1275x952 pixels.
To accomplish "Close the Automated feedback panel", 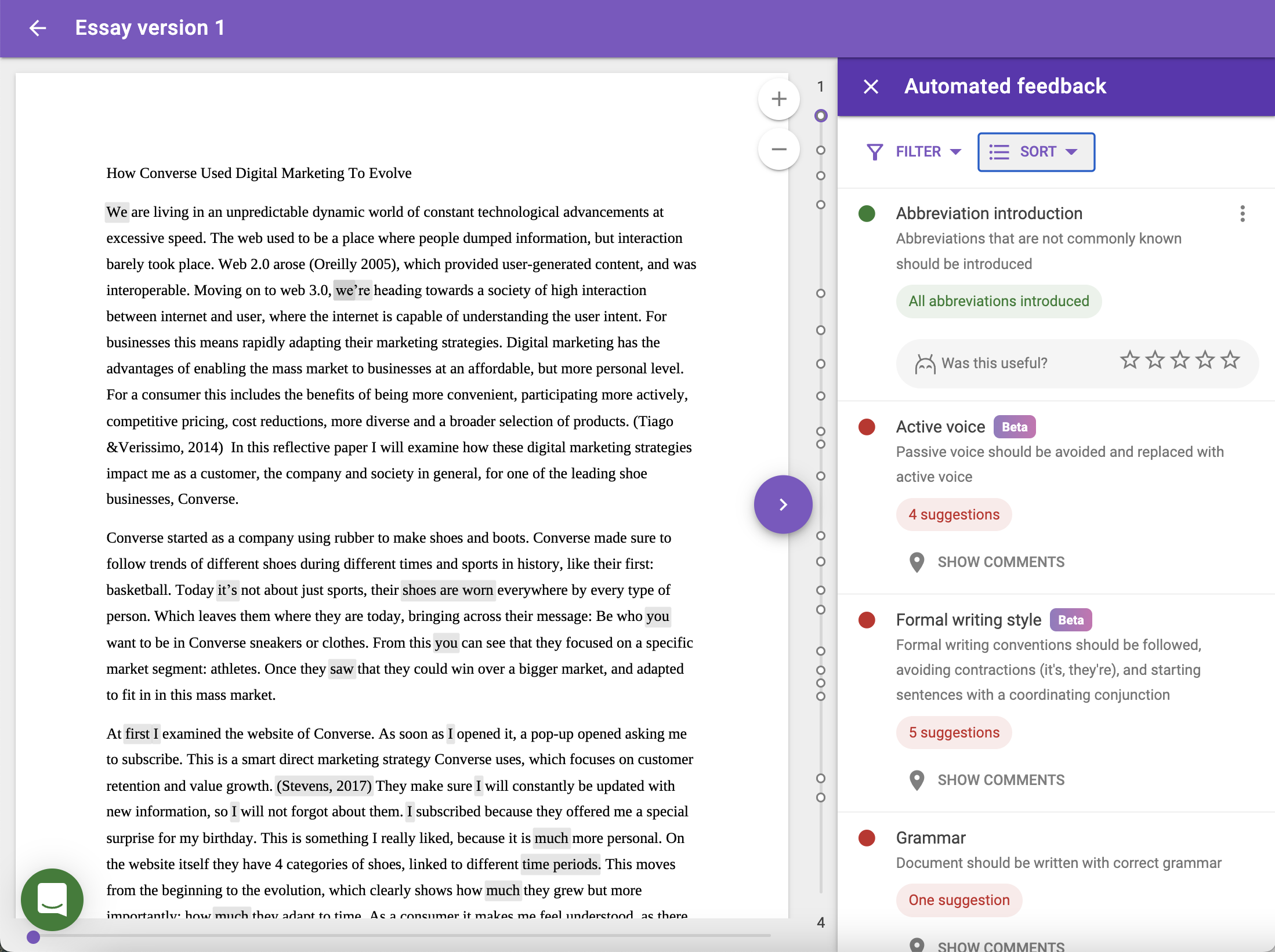I will pos(871,86).
